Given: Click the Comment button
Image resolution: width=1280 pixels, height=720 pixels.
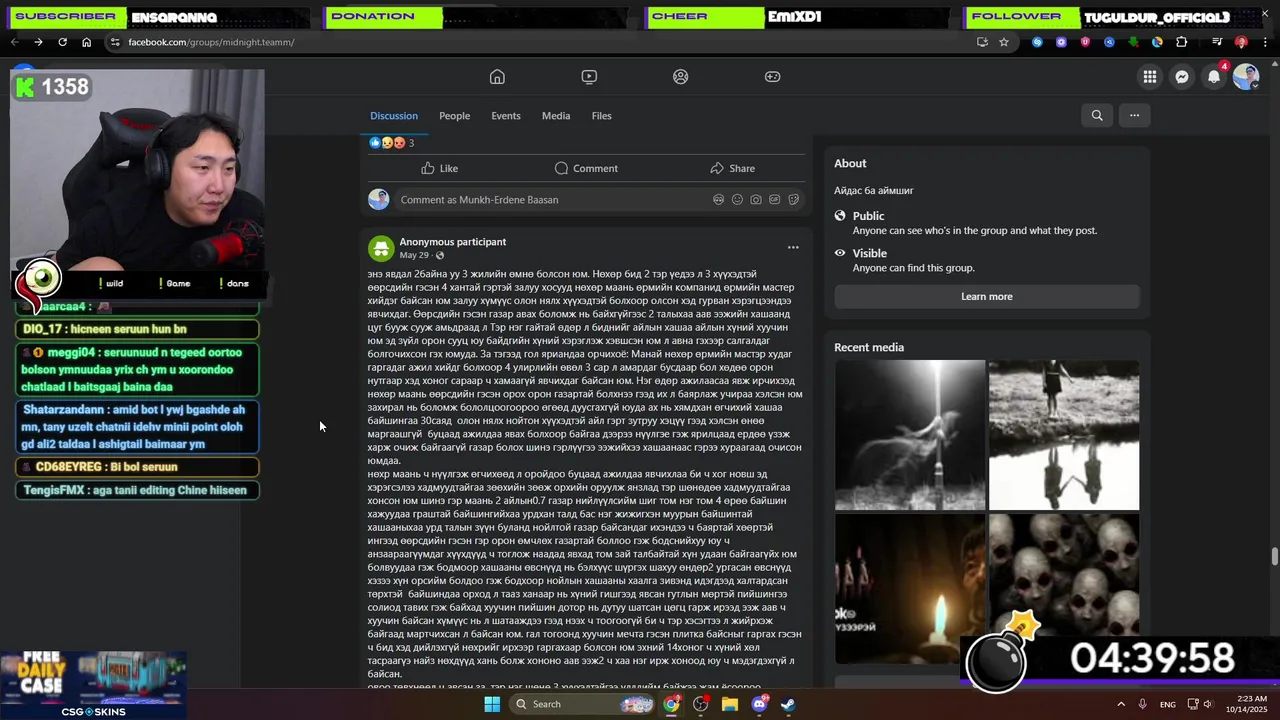Looking at the screenshot, I should [586, 168].
